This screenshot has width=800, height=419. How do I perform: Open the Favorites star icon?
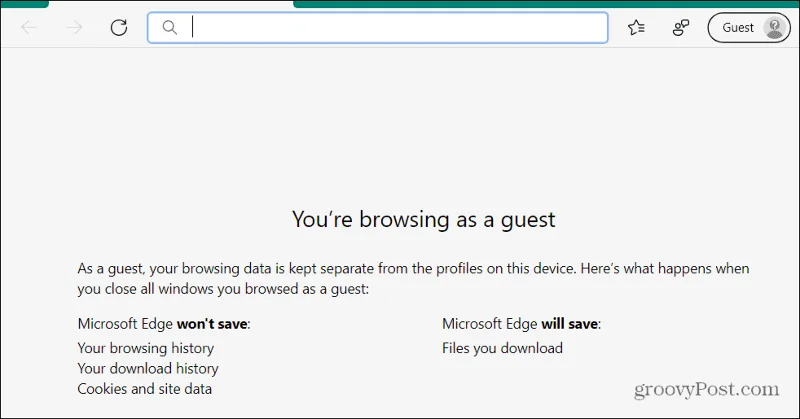point(636,28)
